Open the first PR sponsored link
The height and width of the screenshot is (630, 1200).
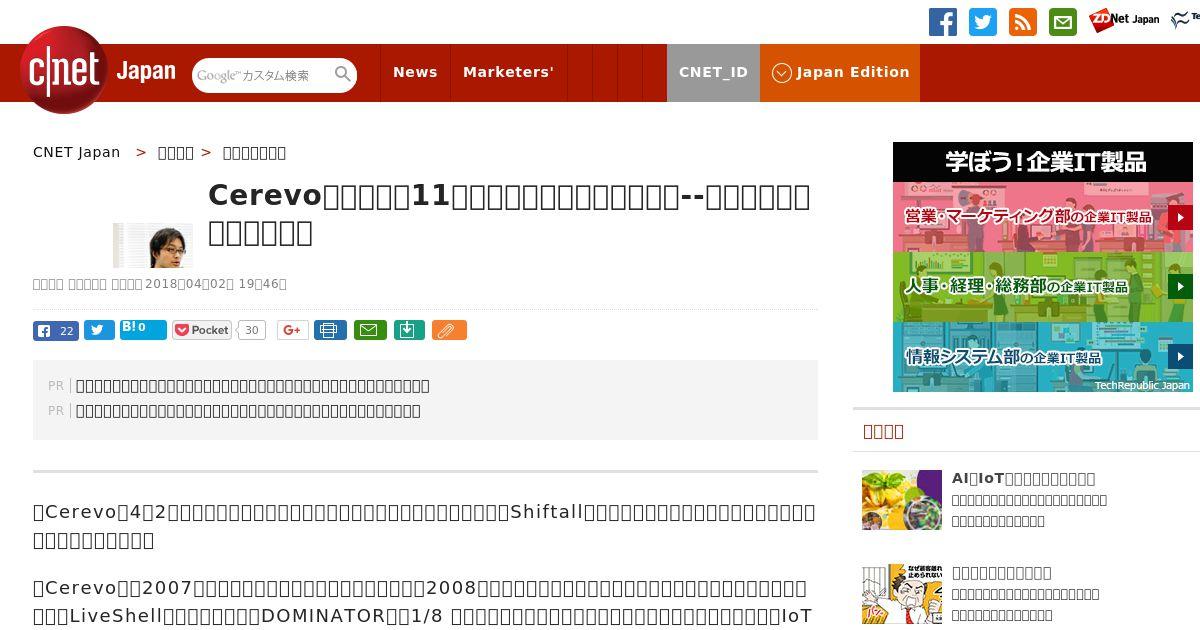pyautogui.click(x=253, y=385)
